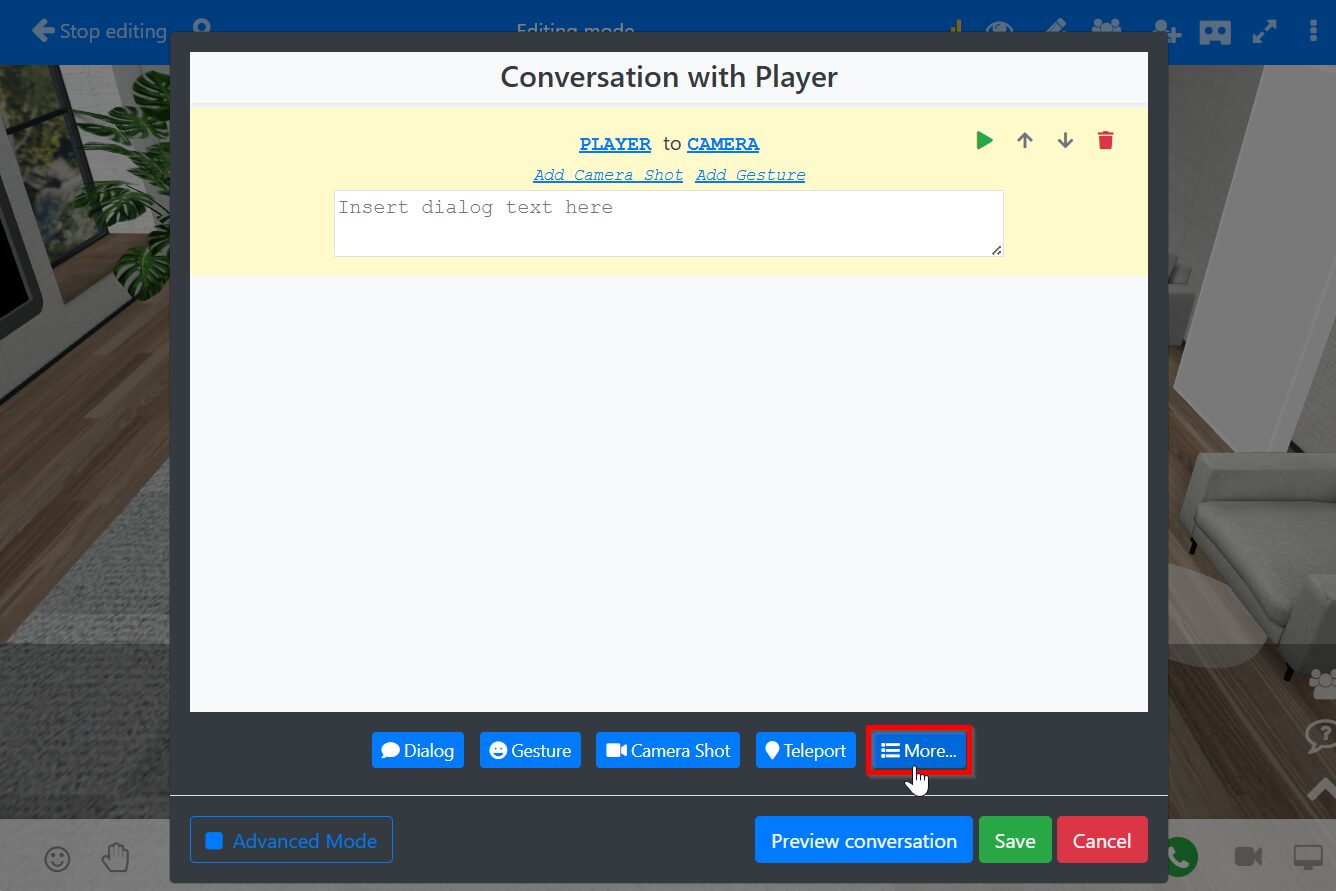Delete dialog line with red trash icon
Screen dimensions: 1336x891
1105,141
